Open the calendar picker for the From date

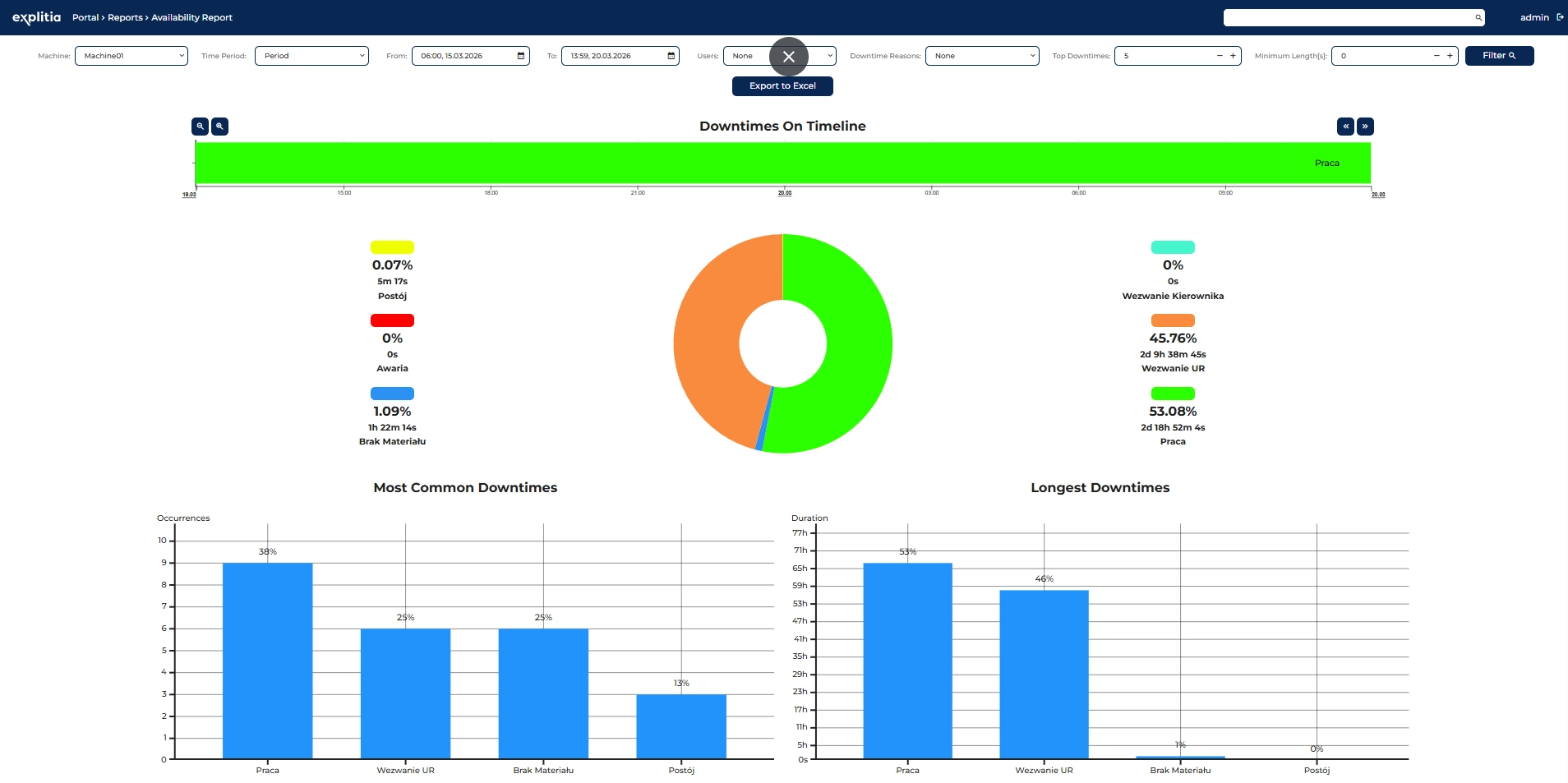coord(519,56)
